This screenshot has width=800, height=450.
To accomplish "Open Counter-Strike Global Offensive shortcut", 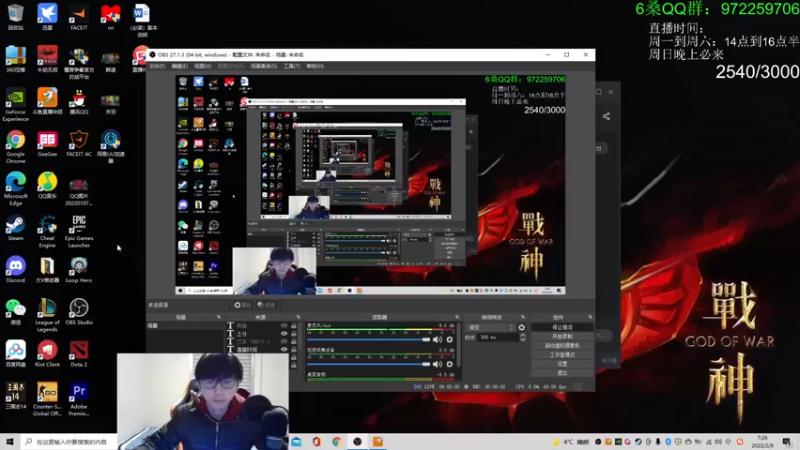I will (x=47, y=399).
